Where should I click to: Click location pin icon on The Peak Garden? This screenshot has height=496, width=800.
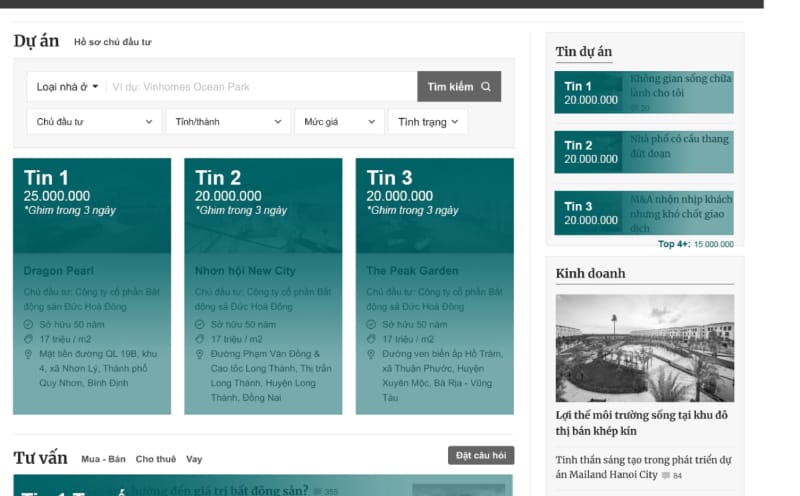tap(372, 354)
